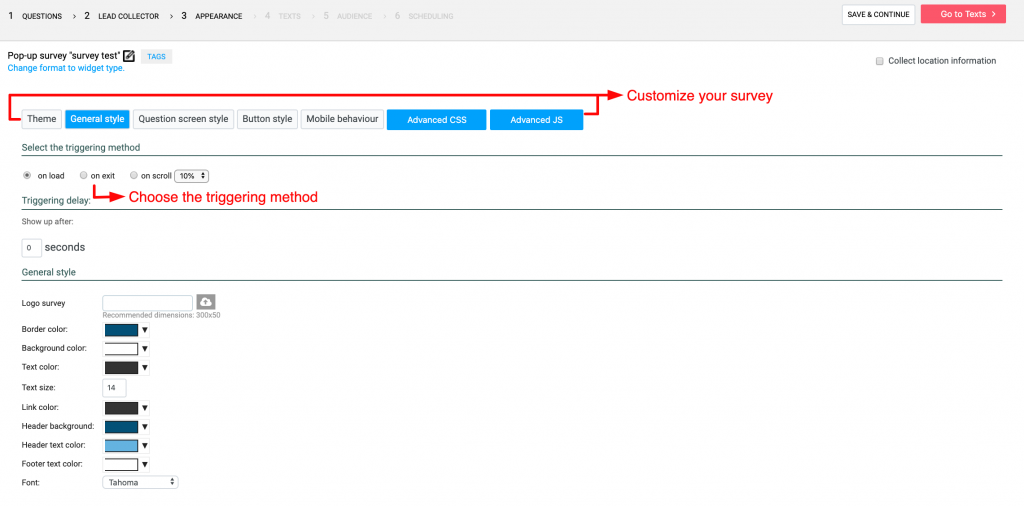The width and height of the screenshot is (1024, 506).
Task: Click the Background color swatch
Action: (121, 349)
